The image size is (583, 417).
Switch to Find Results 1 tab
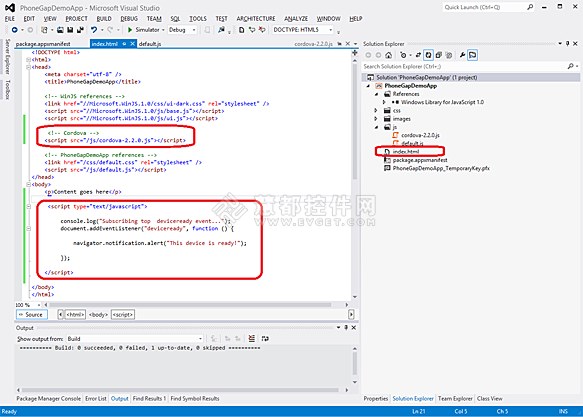tap(149, 398)
